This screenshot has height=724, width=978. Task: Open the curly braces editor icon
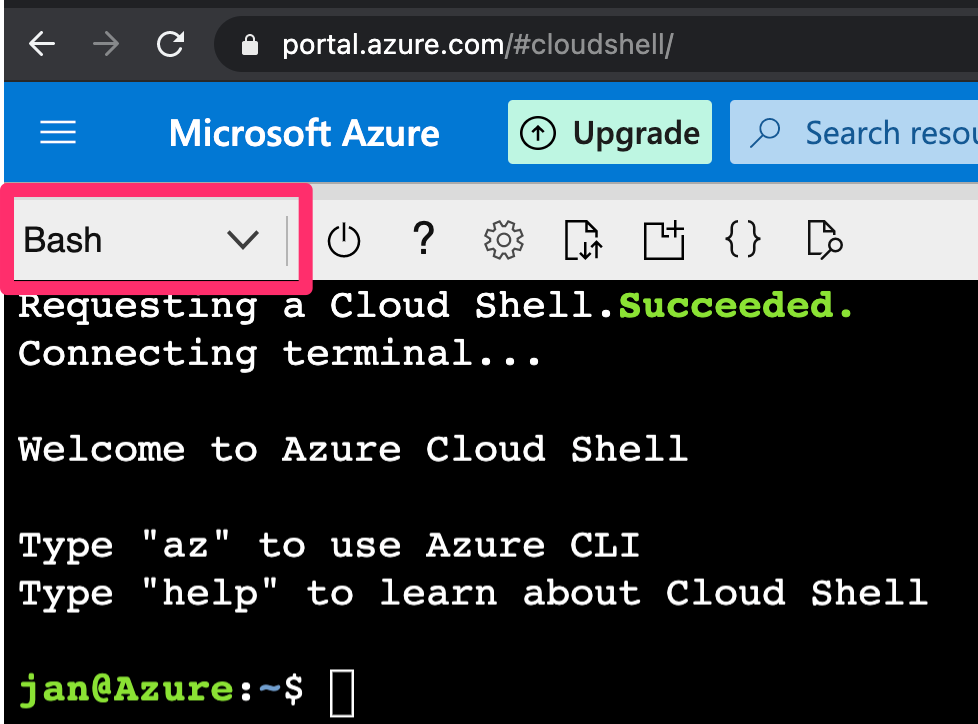click(x=743, y=239)
